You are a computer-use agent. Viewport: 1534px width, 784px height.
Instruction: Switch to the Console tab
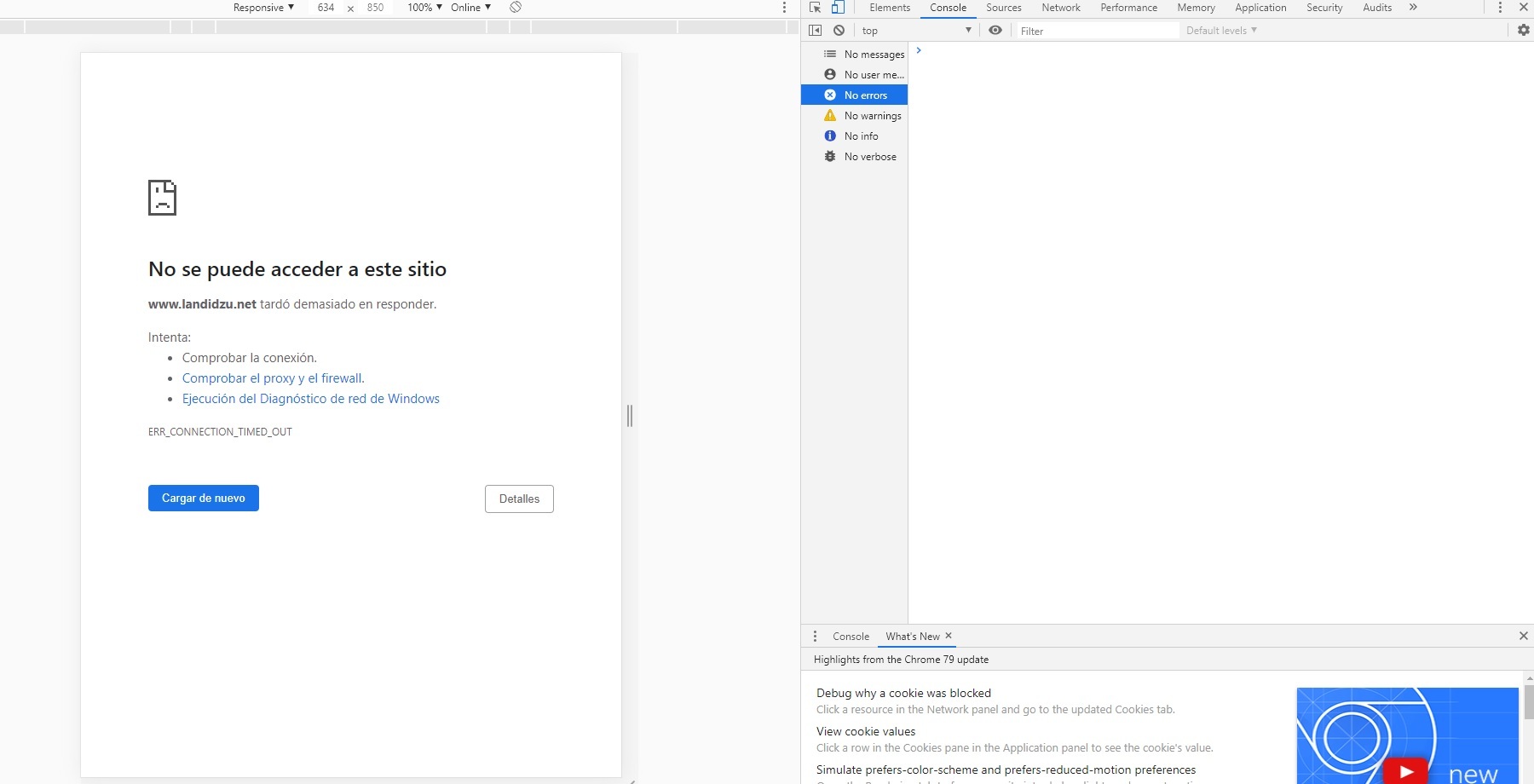949,8
